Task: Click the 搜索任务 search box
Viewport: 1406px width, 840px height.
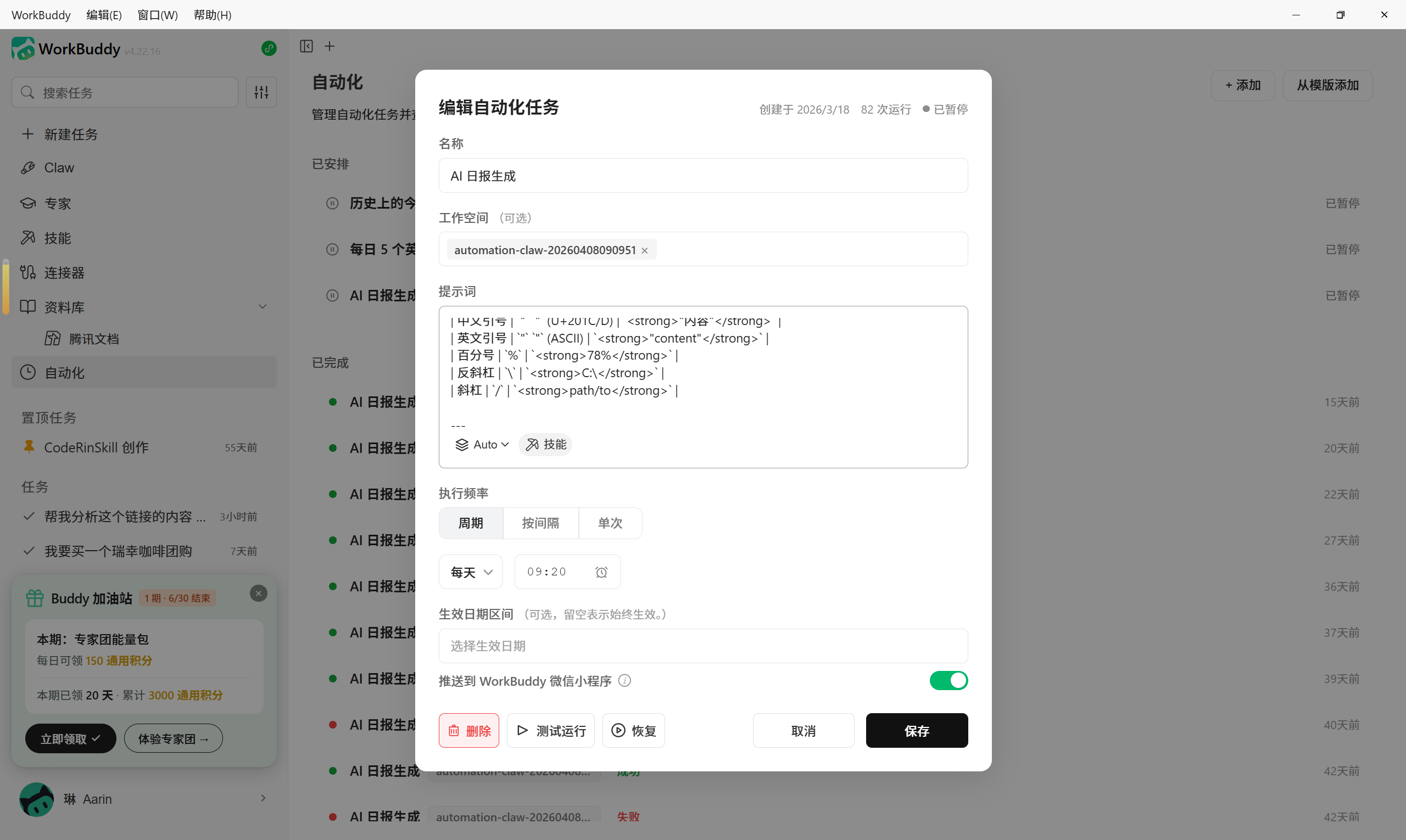Action: click(x=125, y=92)
